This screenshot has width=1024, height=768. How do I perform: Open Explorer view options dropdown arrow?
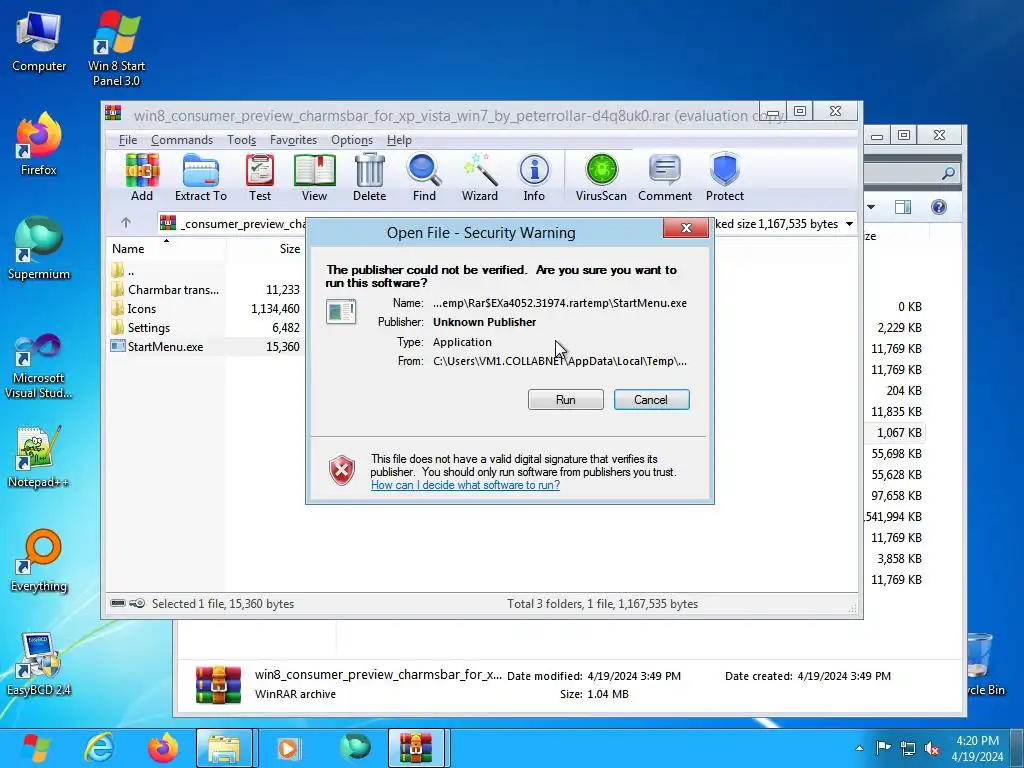click(x=871, y=207)
